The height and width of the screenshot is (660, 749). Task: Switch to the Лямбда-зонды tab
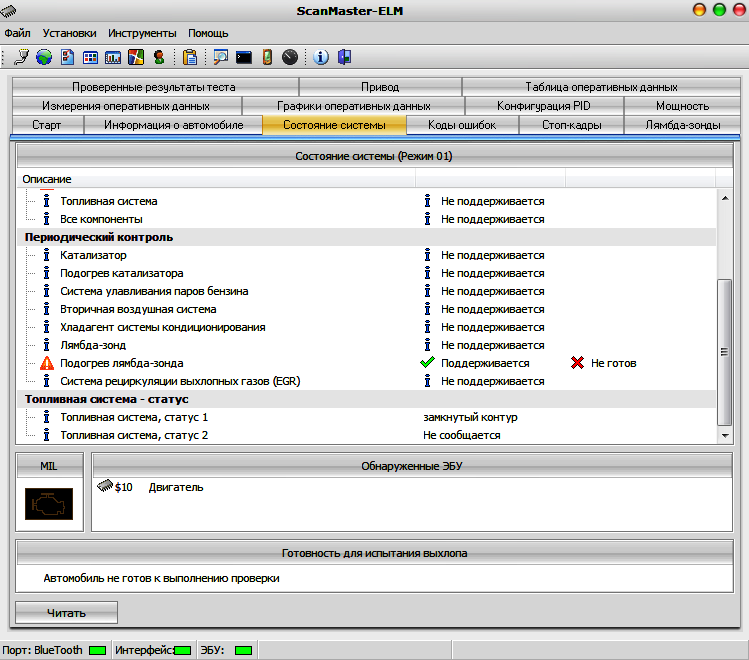tap(680, 125)
